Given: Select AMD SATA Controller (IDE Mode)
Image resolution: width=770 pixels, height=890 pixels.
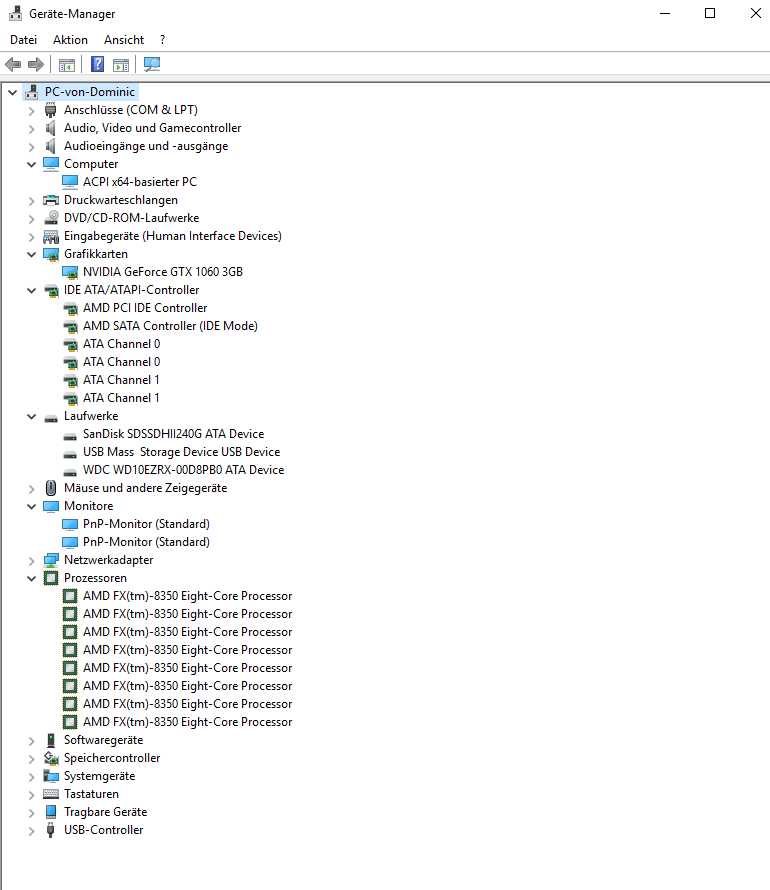Looking at the screenshot, I should [x=170, y=326].
